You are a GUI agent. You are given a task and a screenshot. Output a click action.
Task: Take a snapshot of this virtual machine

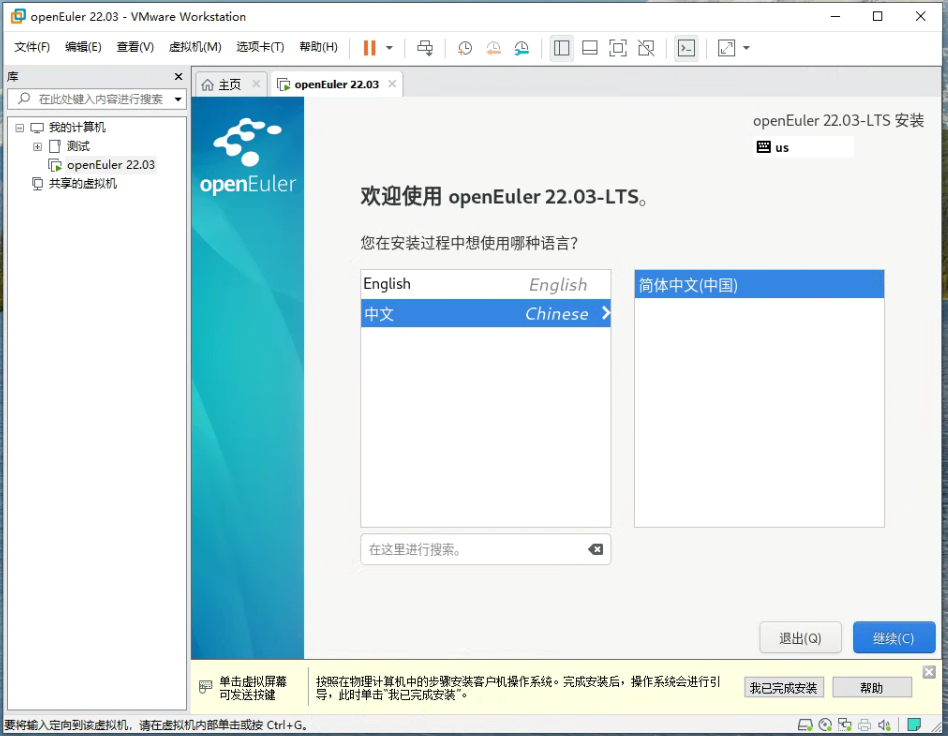464,48
